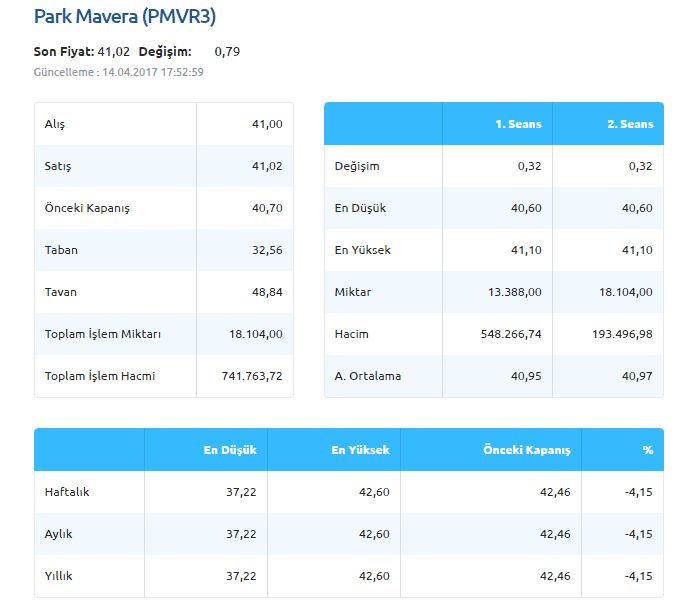Image resolution: width=694 pixels, height=602 pixels.
Task: Click the Değişim row label in session table
Action: pos(357,166)
